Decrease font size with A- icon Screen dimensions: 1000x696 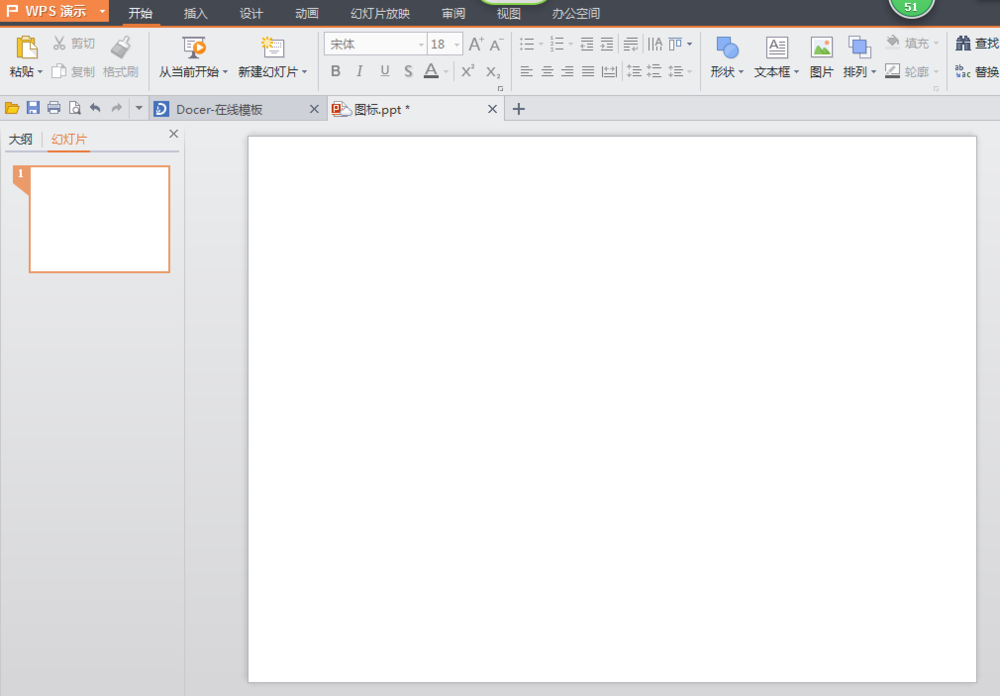point(496,44)
